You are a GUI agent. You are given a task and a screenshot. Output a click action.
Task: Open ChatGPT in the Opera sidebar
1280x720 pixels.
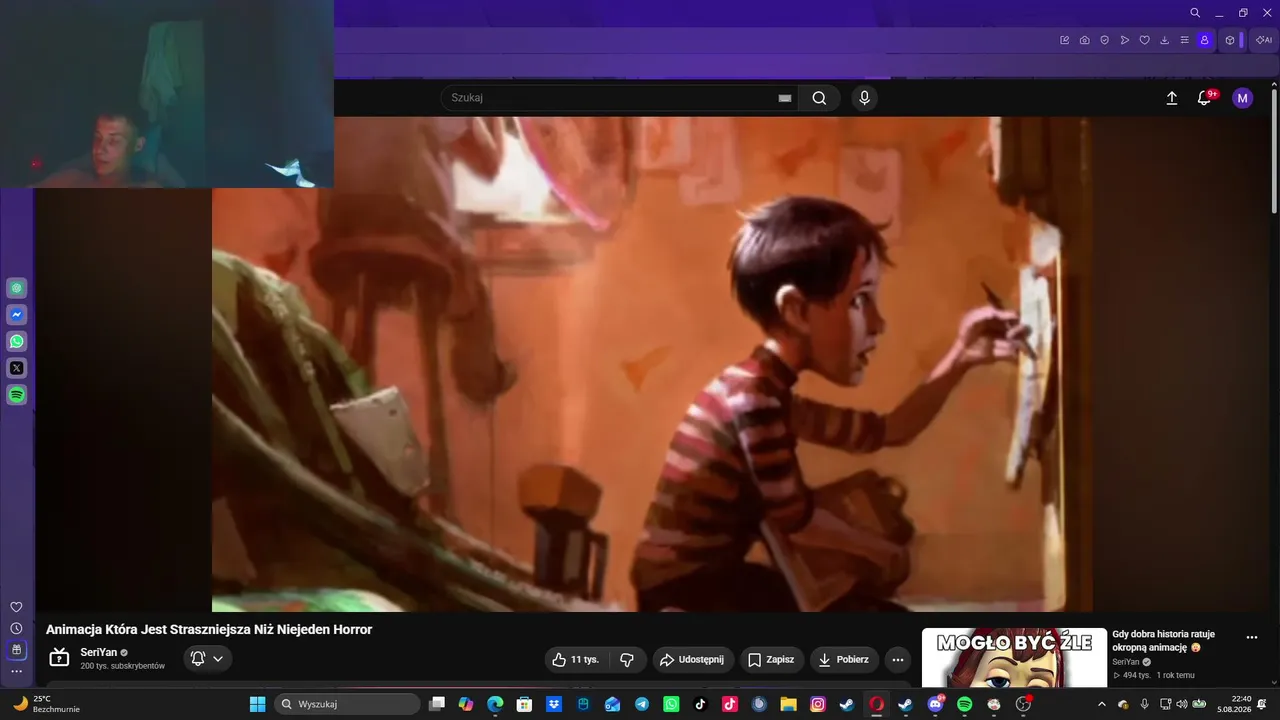[17, 288]
